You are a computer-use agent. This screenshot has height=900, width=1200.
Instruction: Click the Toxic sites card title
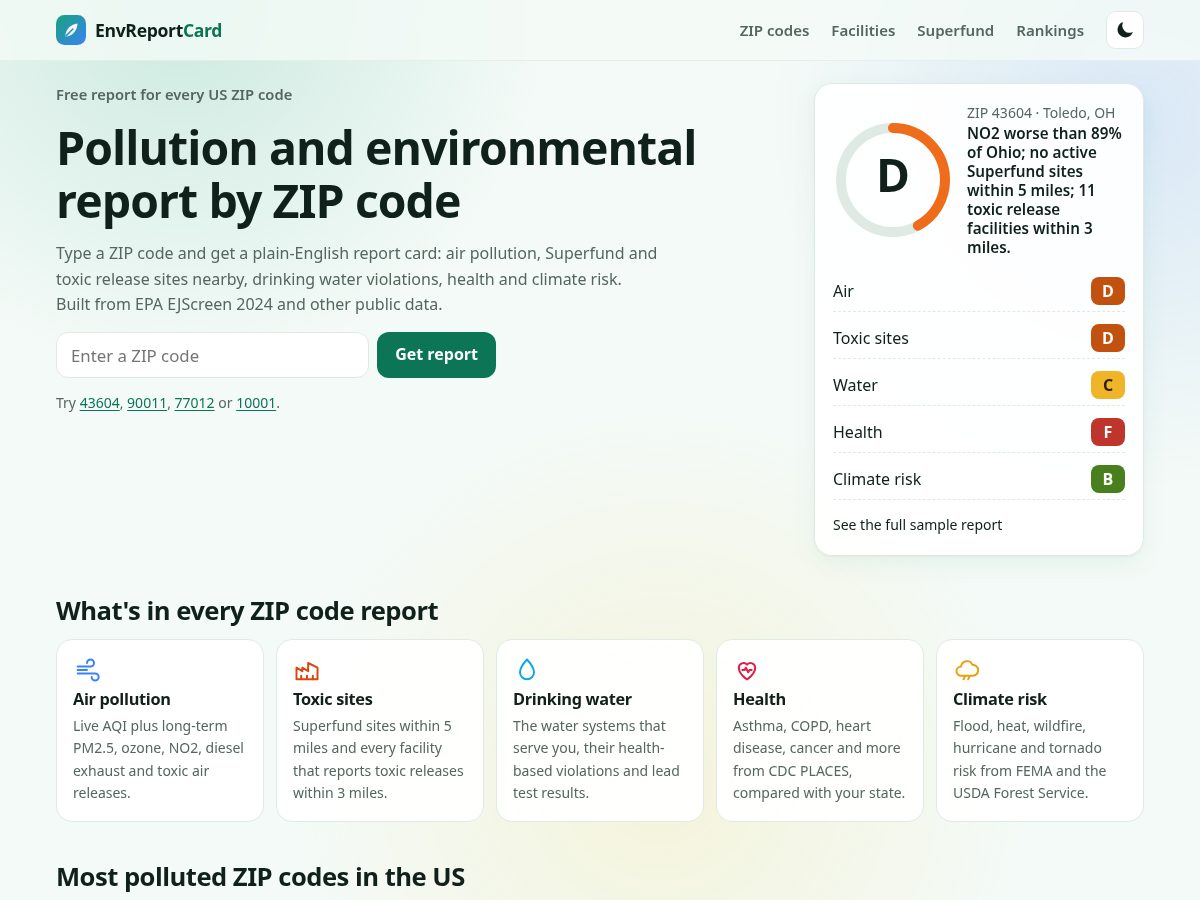click(x=333, y=699)
